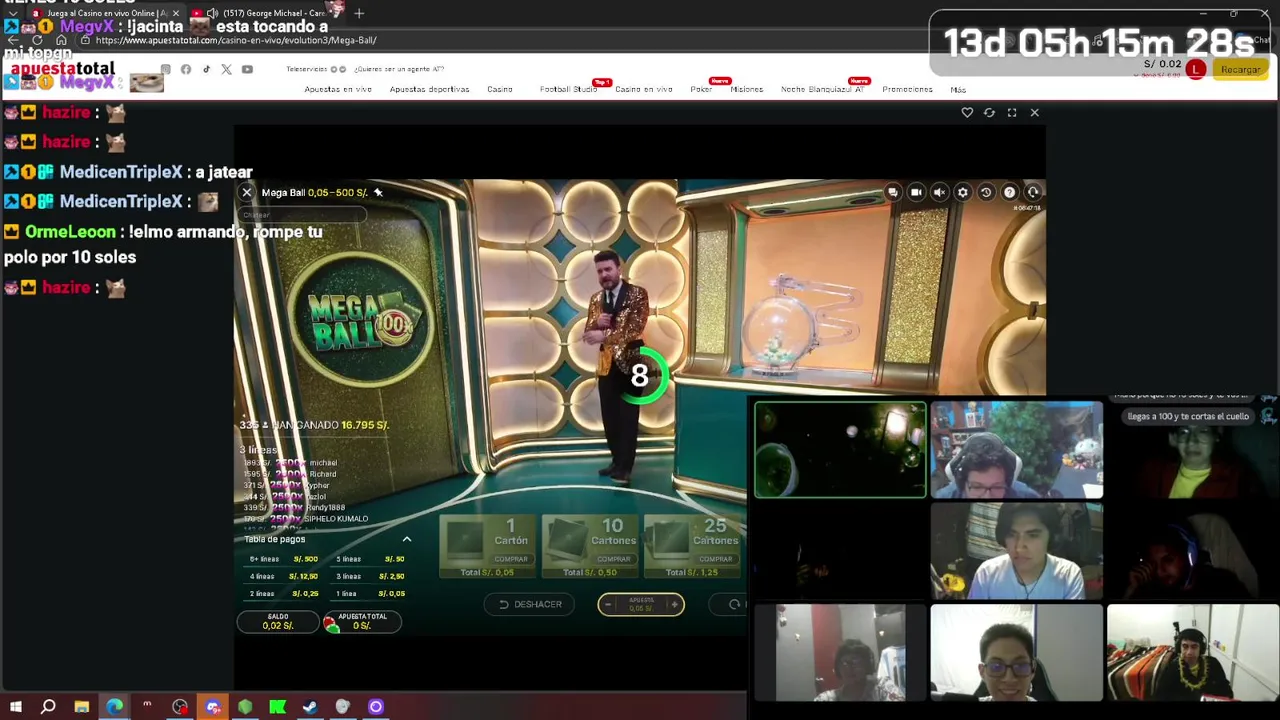The image size is (1280, 720).
Task: Toggle the video camera icon in game
Action: pos(916,192)
